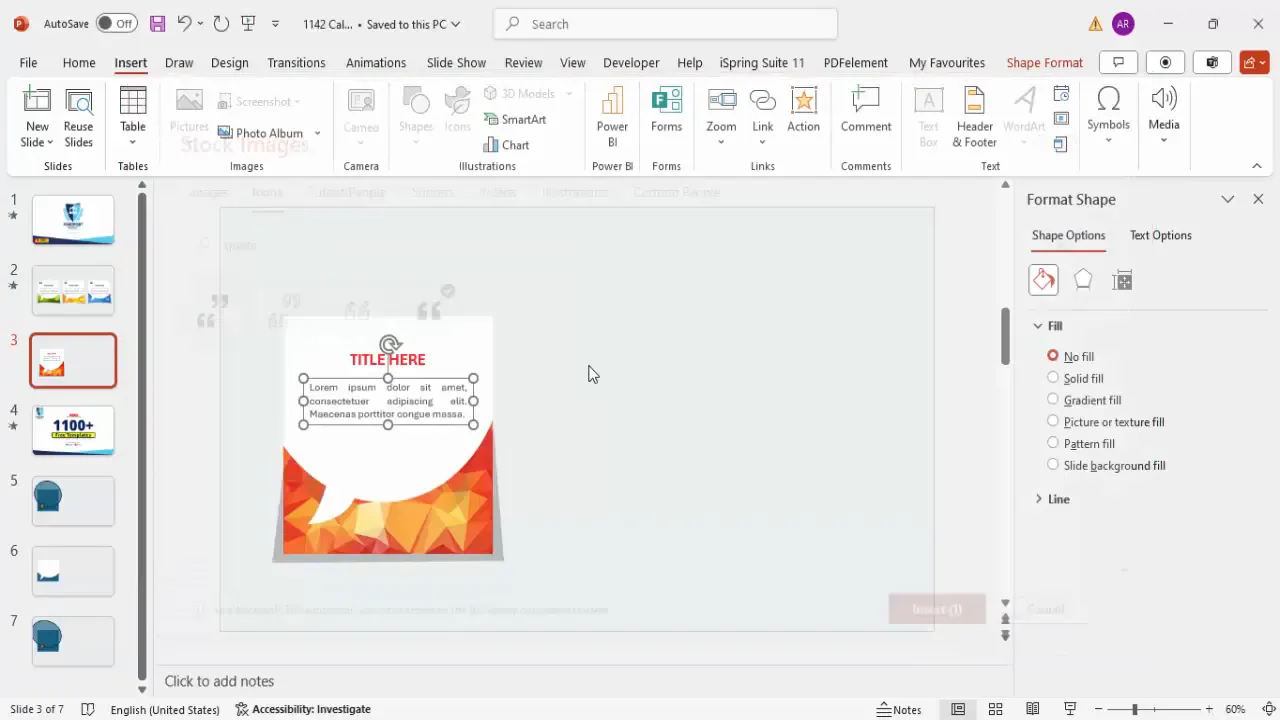This screenshot has height=720, width=1280.
Task: Click the zoom level percentage
Action: click(1236, 709)
